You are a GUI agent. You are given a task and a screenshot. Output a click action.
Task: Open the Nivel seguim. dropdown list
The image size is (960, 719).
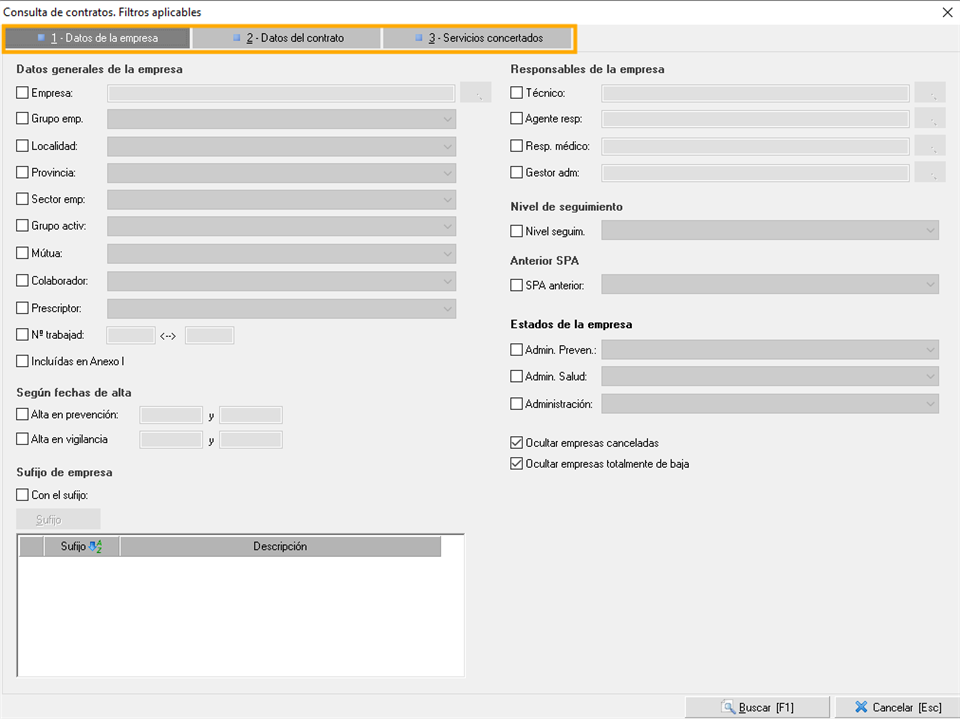930,231
